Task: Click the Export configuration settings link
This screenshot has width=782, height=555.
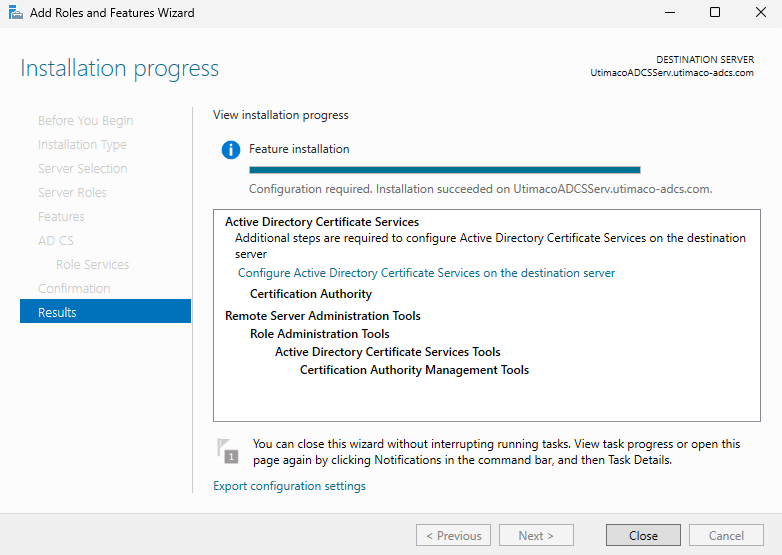Action: click(289, 486)
